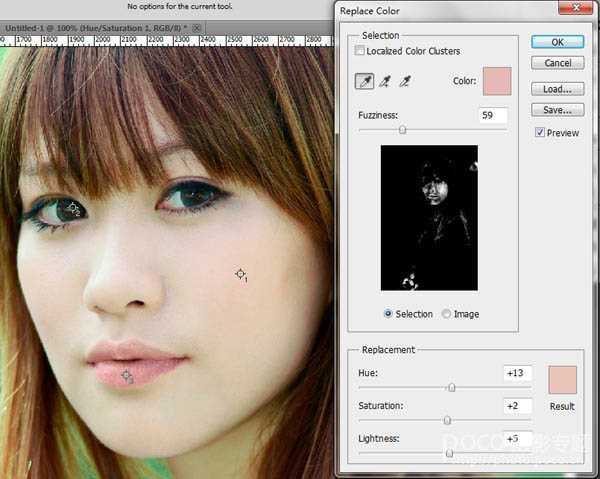The image size is (600, 479).
Task: Click the Save... button
Action: pyautogui.click(x=557, y=110)
